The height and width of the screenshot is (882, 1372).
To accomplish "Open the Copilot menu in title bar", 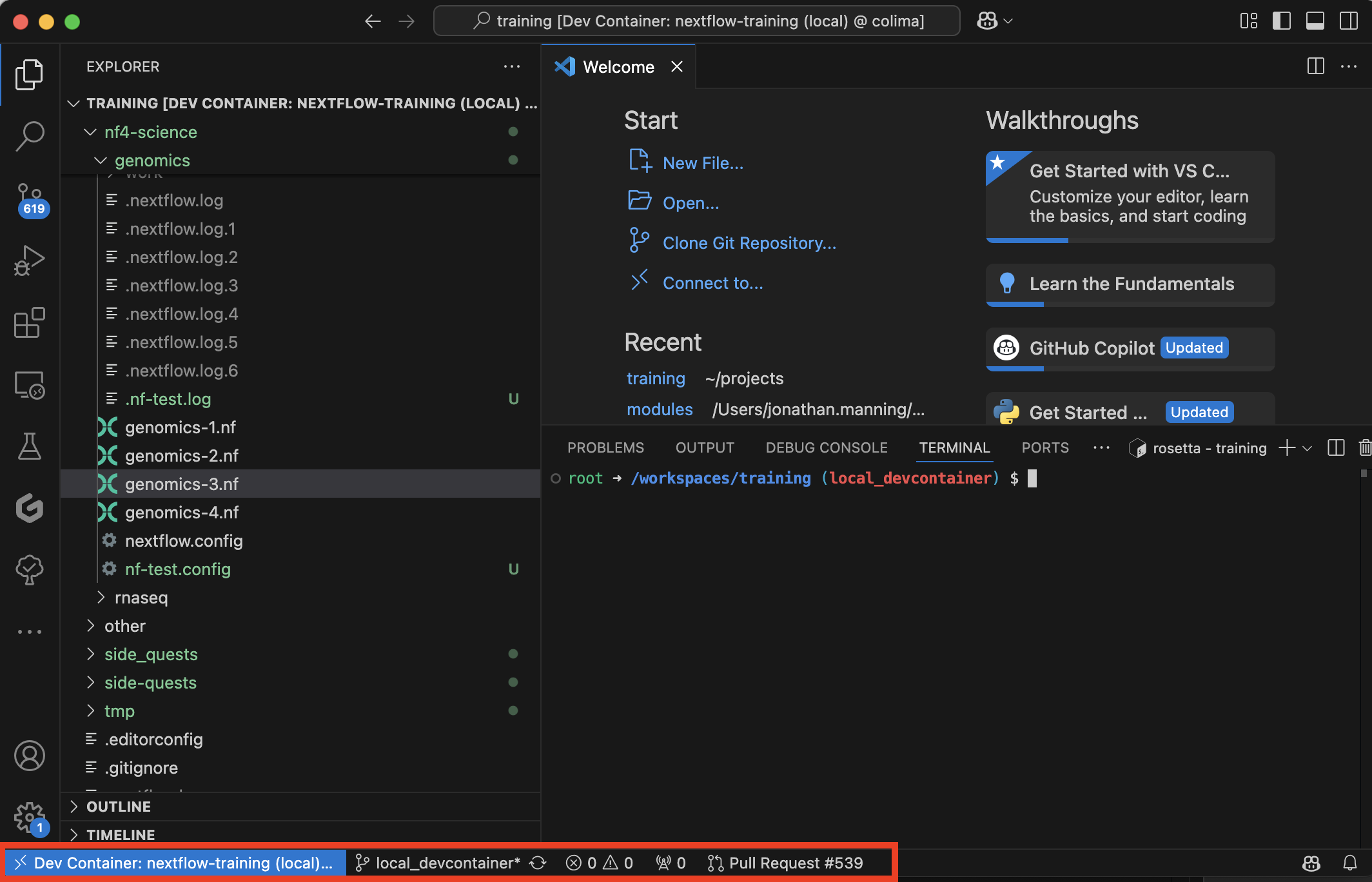I will 995,21.
